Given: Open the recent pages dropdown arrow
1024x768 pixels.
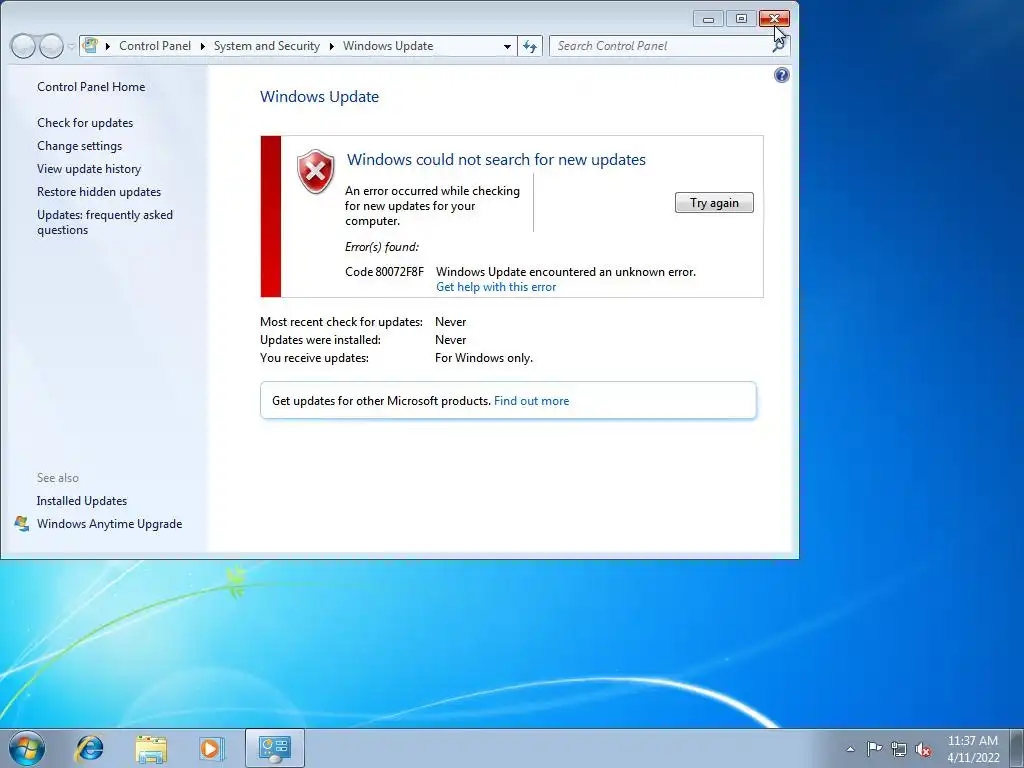Looking at the screenshot, I should 71,46.
